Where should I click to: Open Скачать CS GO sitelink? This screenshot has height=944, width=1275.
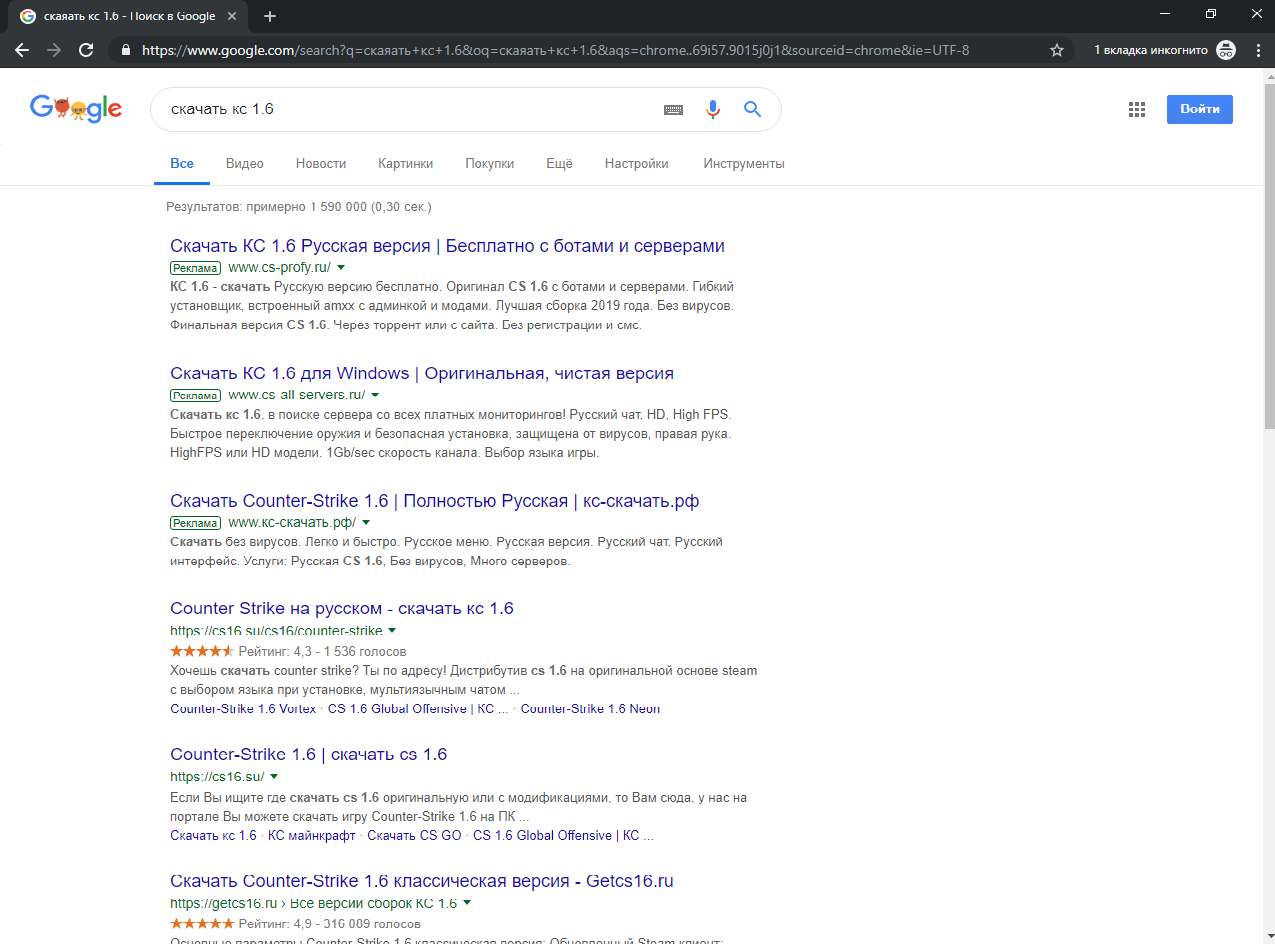414,836
